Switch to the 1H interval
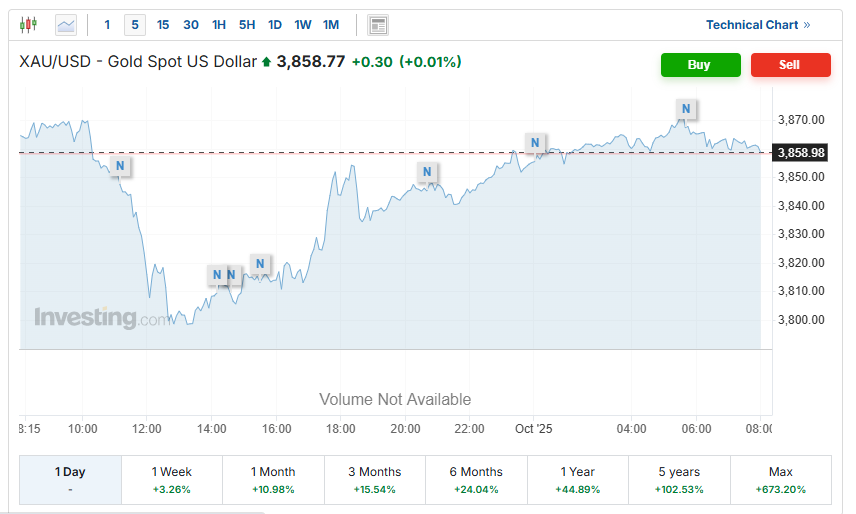Viewport: 856px width, 514px height. click(219, 25)
